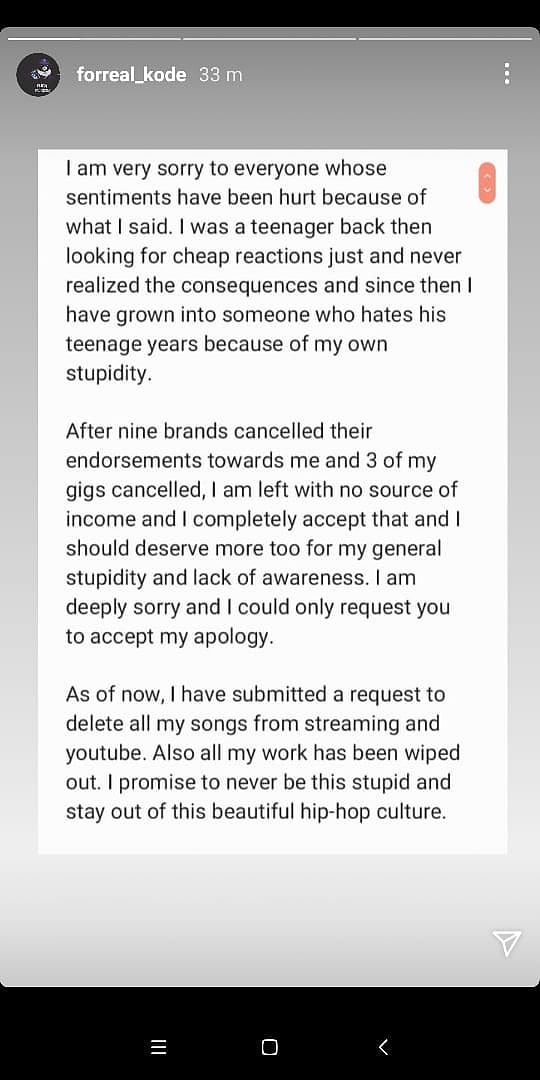Click the down chevron in orange handle
The width and height of the screenshot is (540, 1080).
coord(487,189)
